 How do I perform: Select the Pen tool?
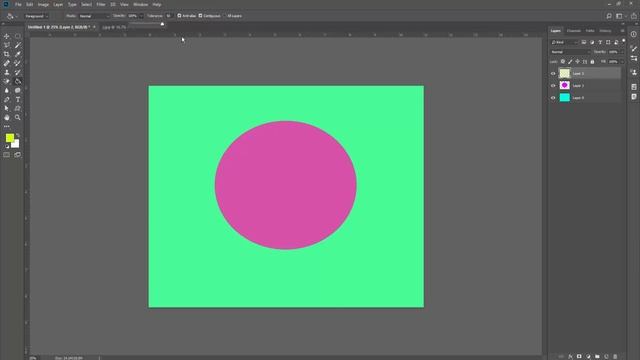(7, 99)
